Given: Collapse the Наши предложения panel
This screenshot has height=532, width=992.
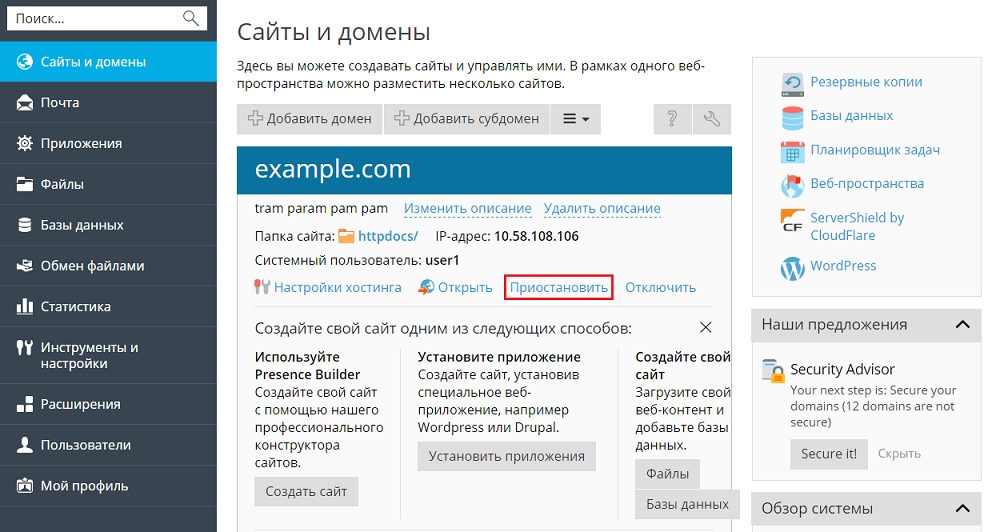Looking at the screenshot, I should [x=962, y=325].
